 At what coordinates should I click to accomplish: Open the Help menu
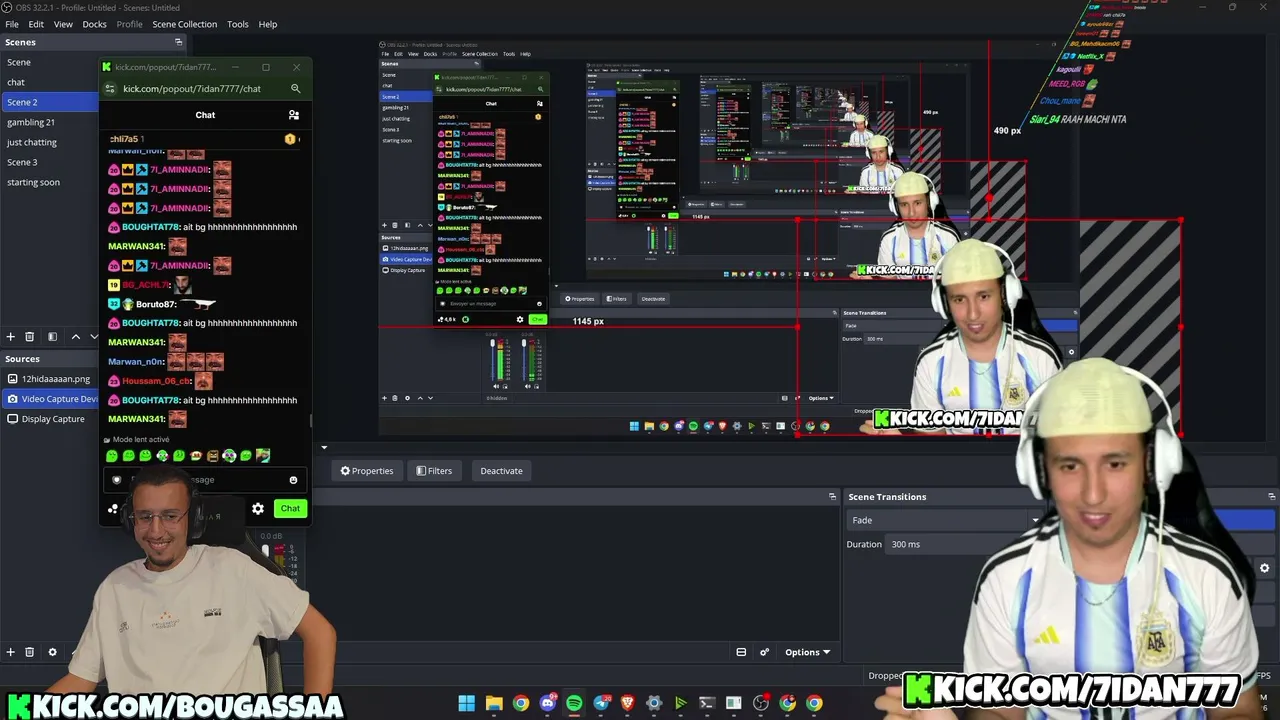(268, 24)
